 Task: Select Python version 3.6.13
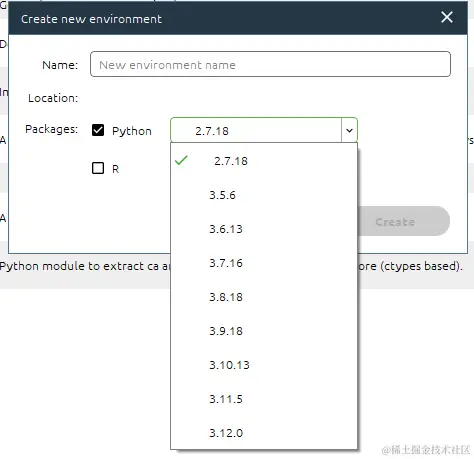[x=264, y=229]
